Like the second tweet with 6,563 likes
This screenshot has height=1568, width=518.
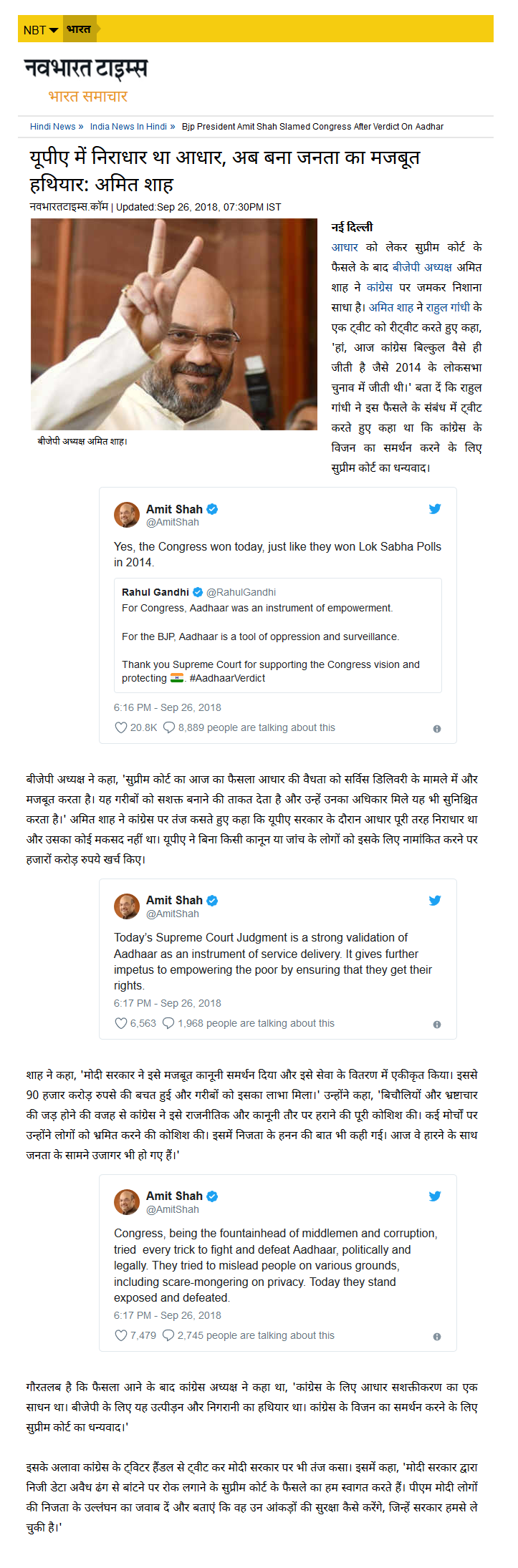[x=121, y=1023]
